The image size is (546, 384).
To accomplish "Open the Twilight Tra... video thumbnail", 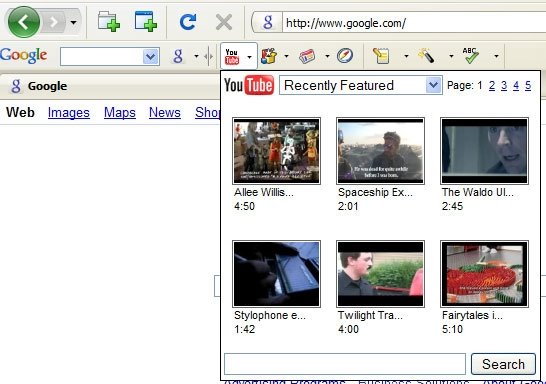I will (380, 274).
